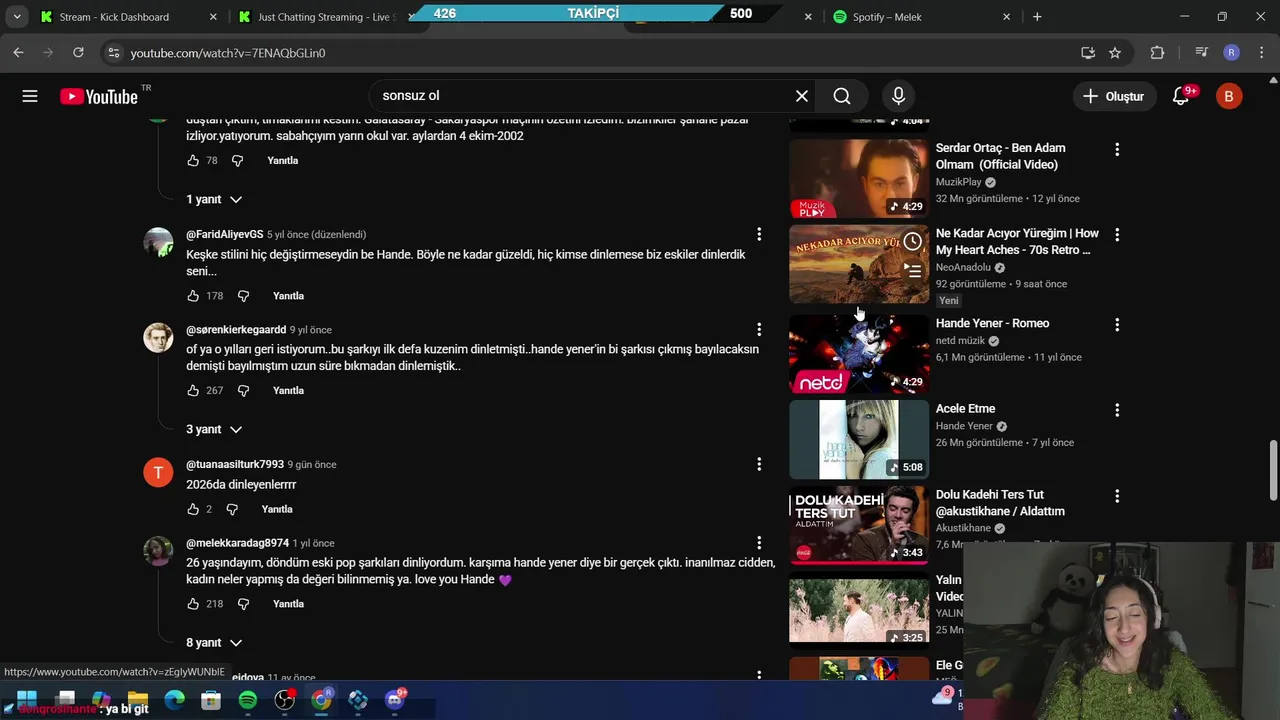Open @sørenkierkegaardd profile avatar
This screenshot has width=1280, height=720.
pyautogui.click(x=158, y=338)
